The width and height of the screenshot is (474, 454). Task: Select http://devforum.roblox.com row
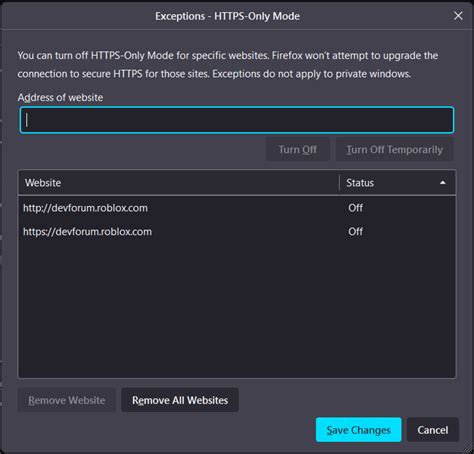237,208
